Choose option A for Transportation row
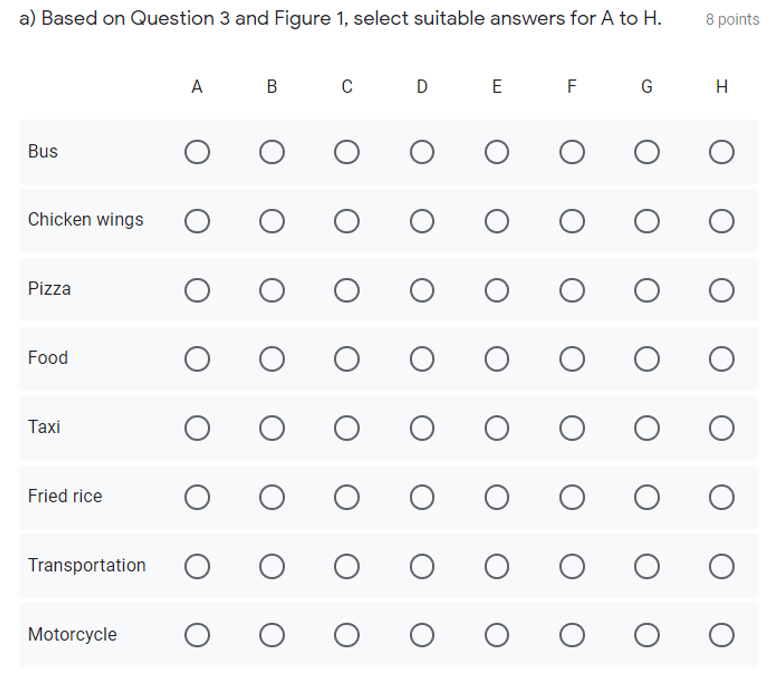 (x=197, y=566)
